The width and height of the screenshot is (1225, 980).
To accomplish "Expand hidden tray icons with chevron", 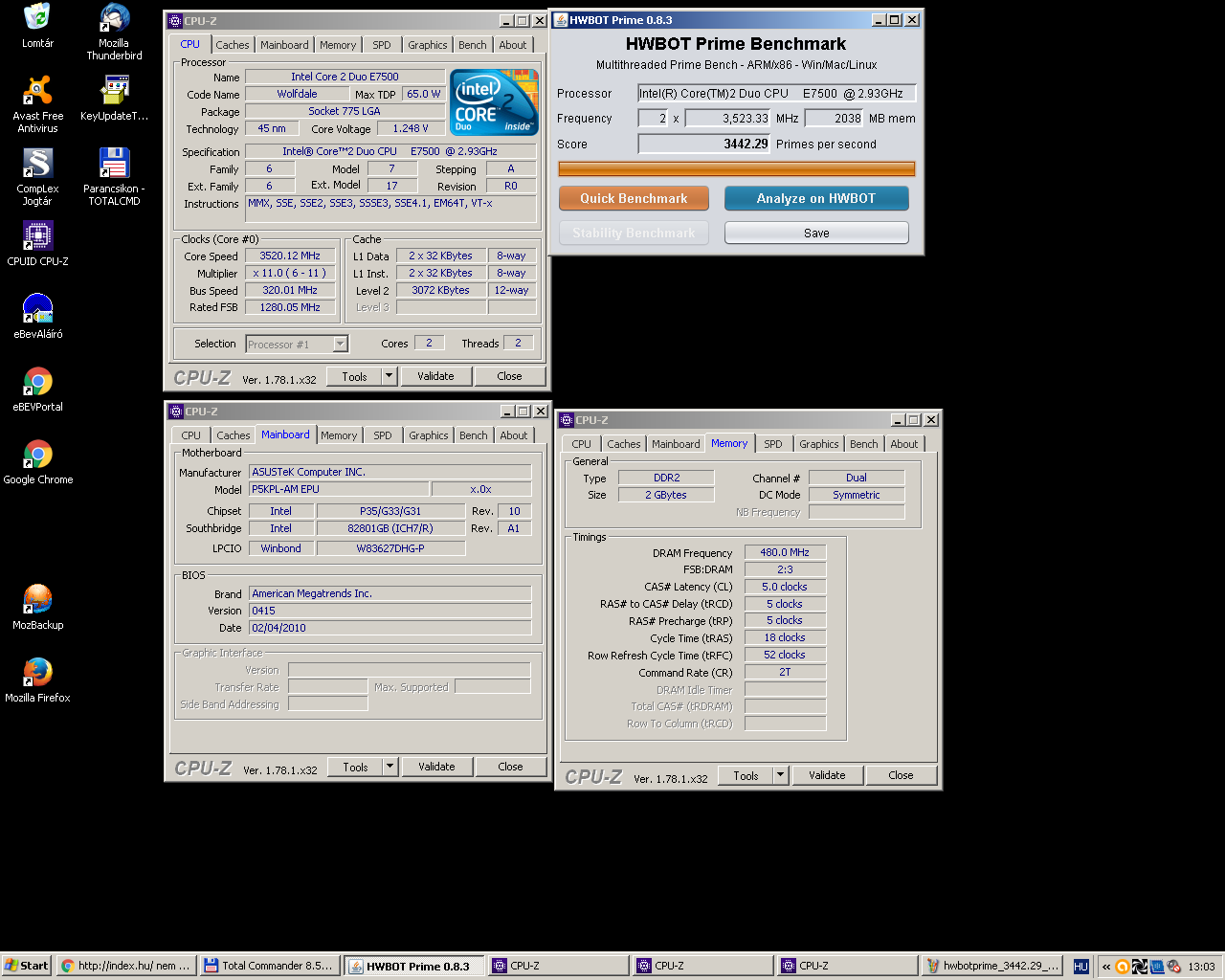I will point(1106,967).
